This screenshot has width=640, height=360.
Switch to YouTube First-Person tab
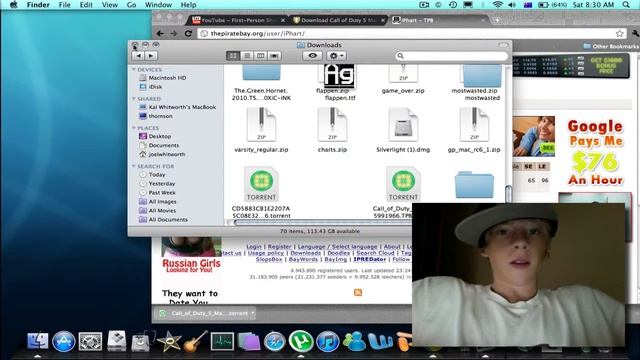click(238, 20)
